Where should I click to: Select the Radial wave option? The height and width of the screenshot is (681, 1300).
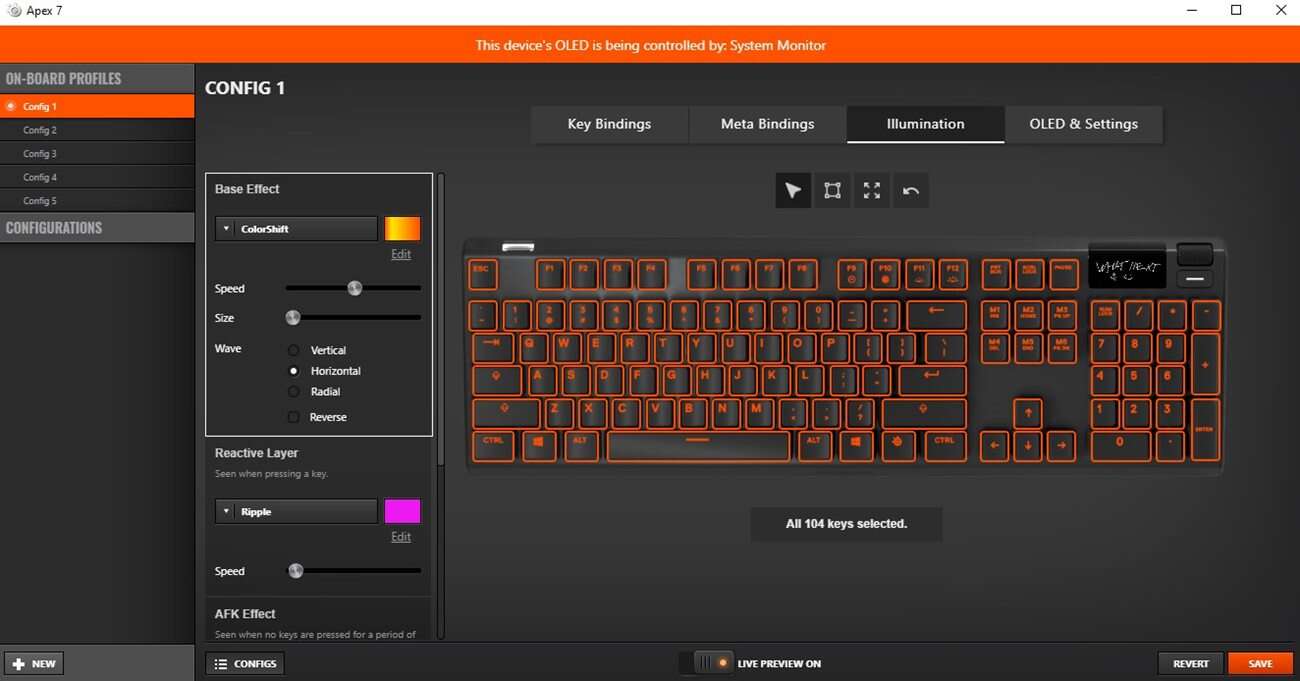[x=293, y=392]
